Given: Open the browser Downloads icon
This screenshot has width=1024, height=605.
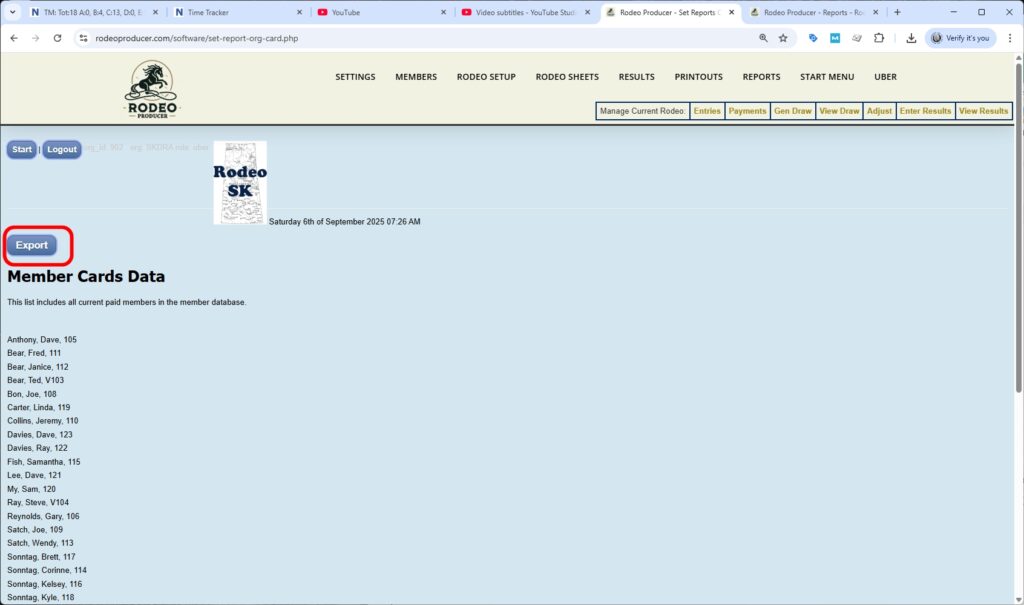Looking at the screenshot, I should click(x=911, y=38).
